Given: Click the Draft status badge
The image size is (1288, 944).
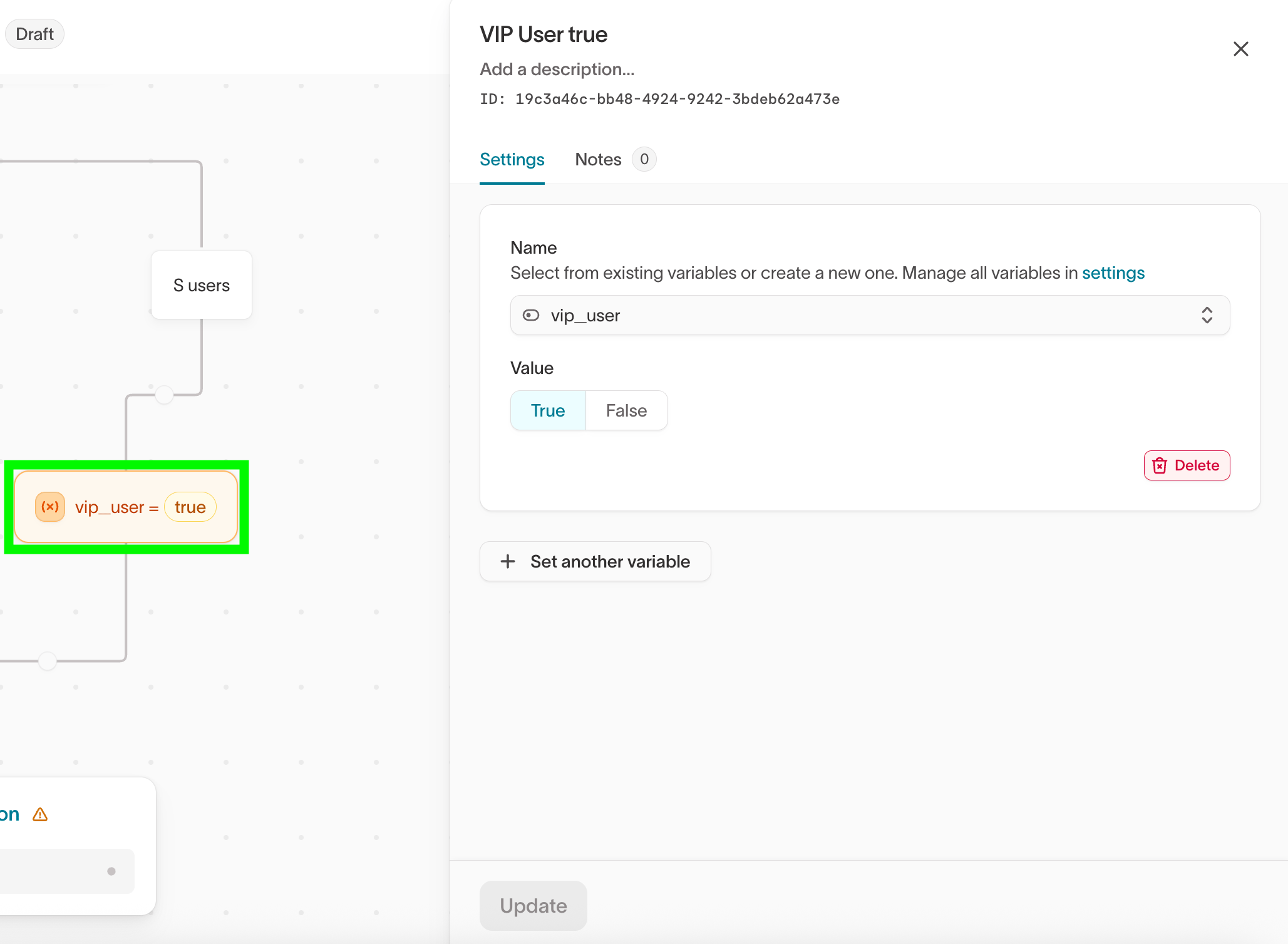Looking at the screenshot, I should coord(34,34).
